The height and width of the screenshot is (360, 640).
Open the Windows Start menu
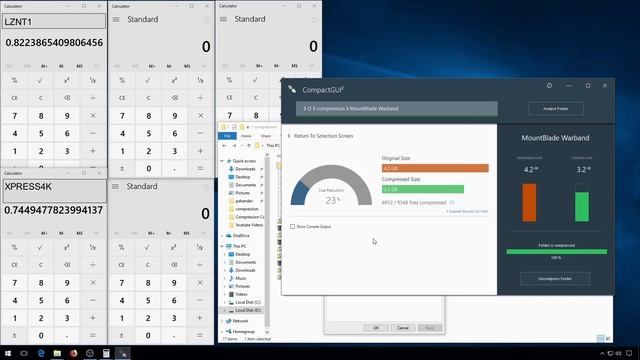(8, 353)
